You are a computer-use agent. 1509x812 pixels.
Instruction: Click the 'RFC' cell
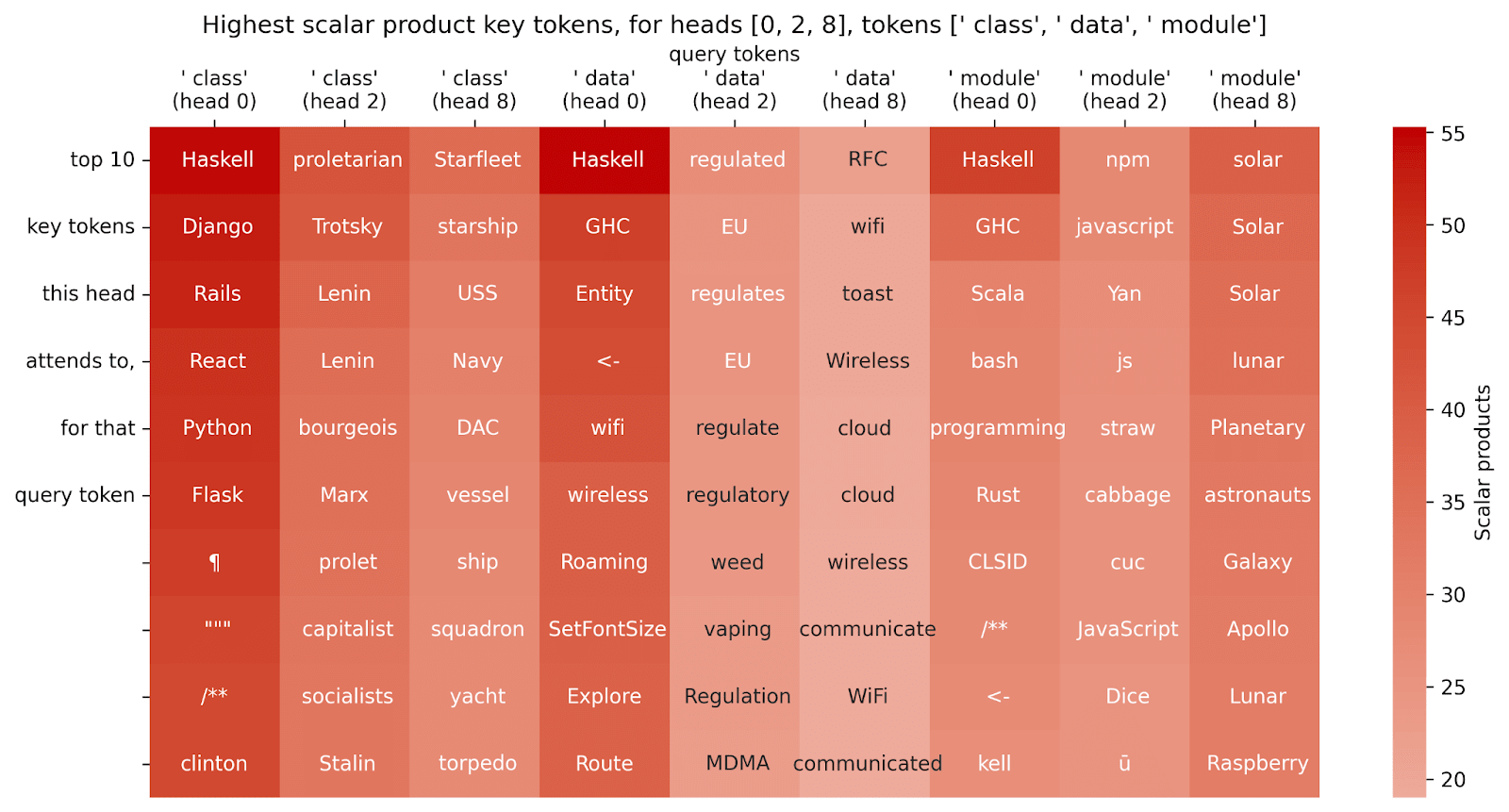(868, 159)
